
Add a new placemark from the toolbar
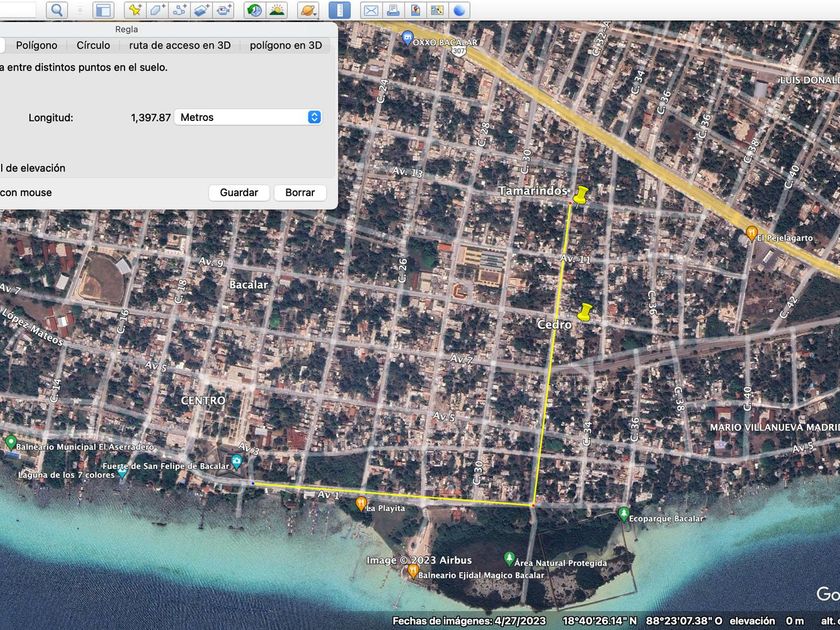coord(133,10)
